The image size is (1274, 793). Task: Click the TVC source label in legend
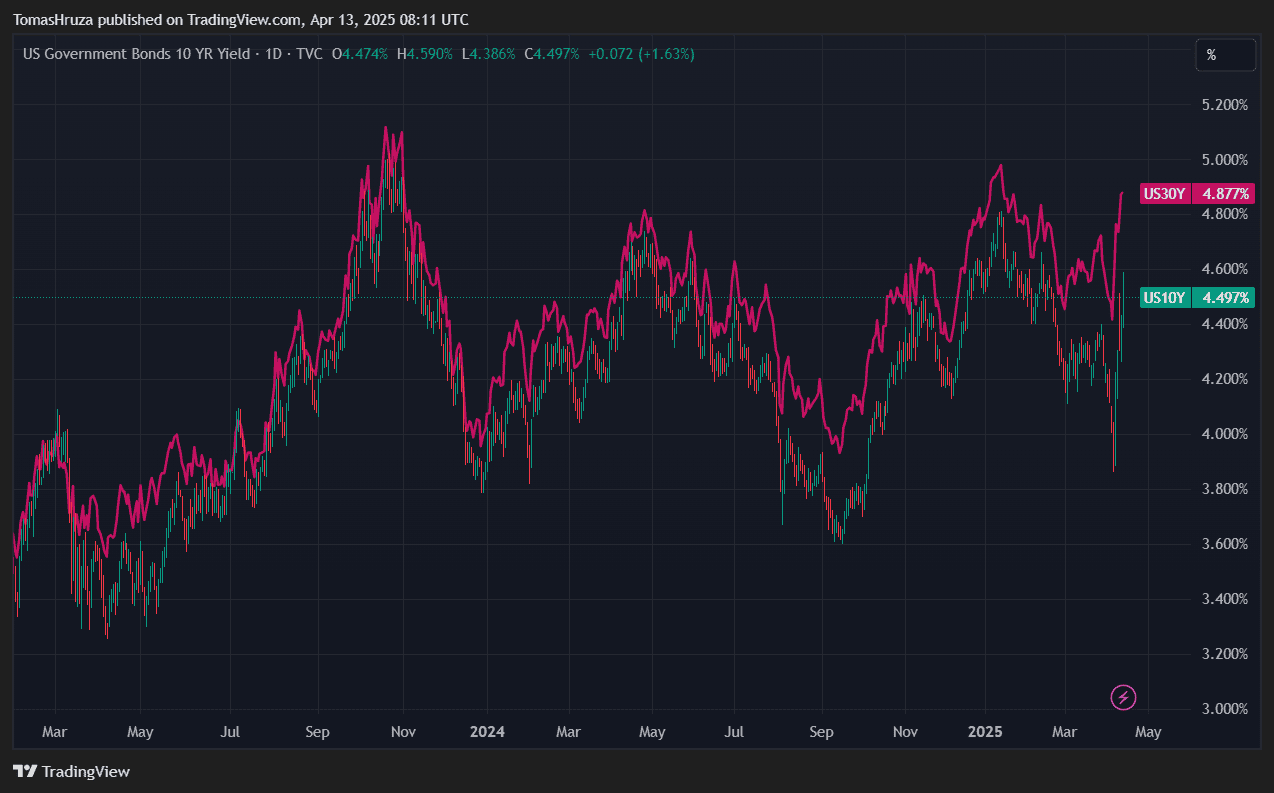pyautogui.click(x=310, y=53)
